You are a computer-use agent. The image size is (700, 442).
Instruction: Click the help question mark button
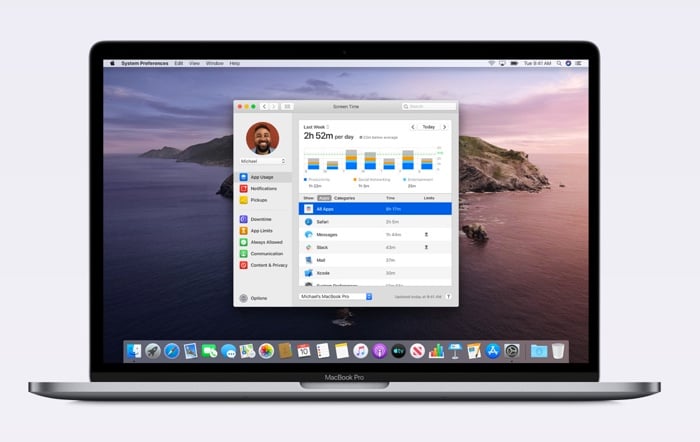tap(448, 296)
